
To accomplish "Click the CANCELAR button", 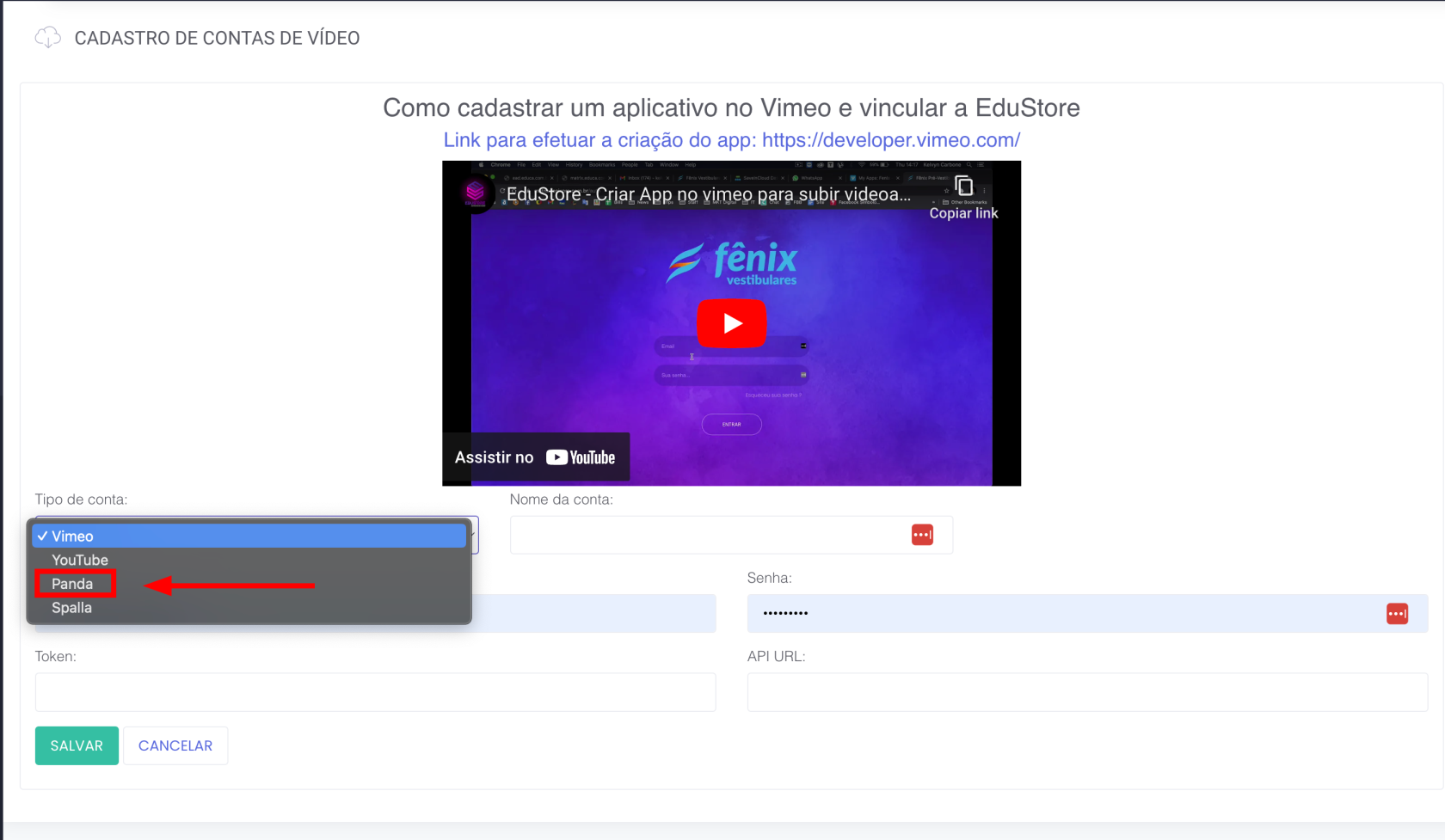I will coord(175,745).
